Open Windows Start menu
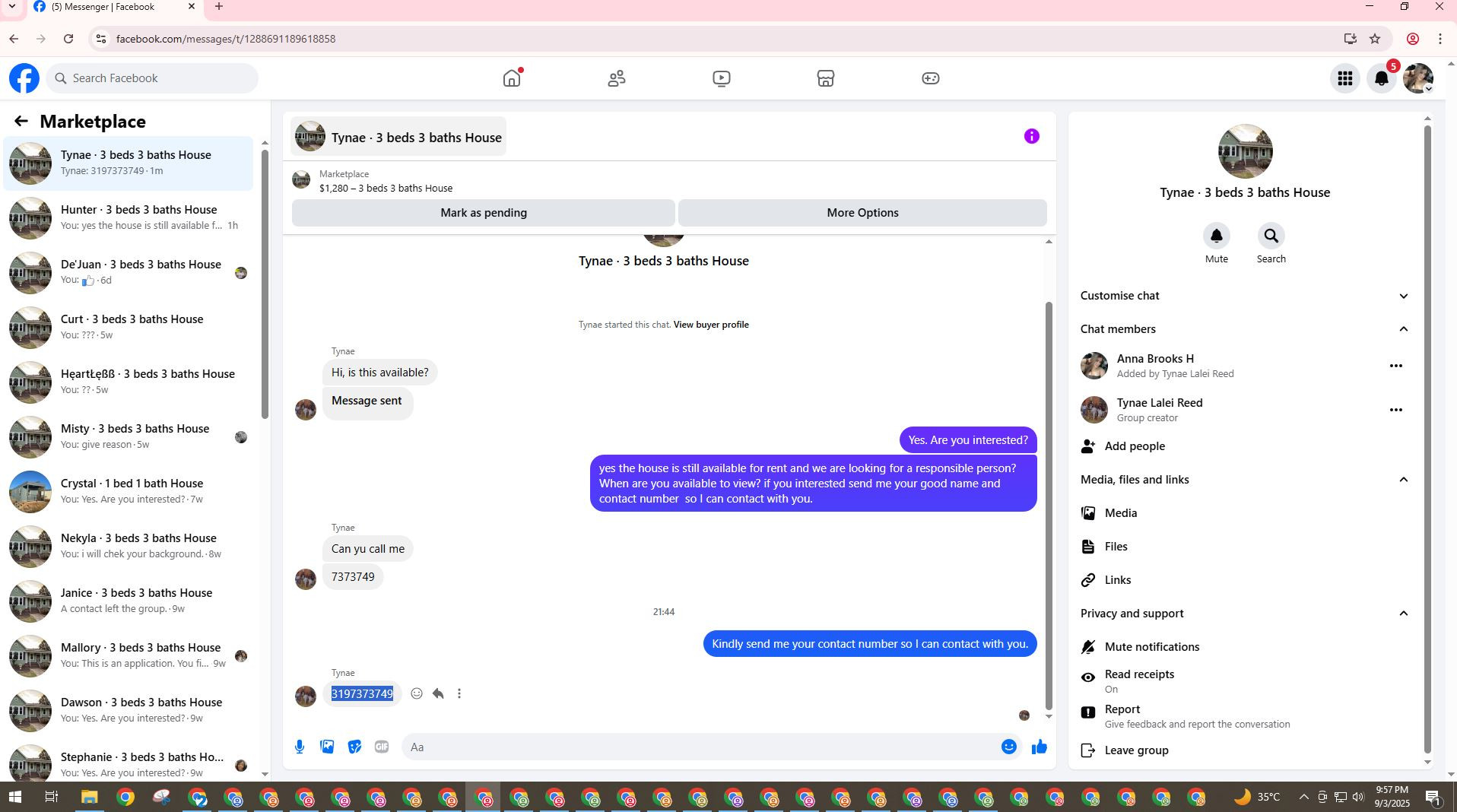 point(15,798)
